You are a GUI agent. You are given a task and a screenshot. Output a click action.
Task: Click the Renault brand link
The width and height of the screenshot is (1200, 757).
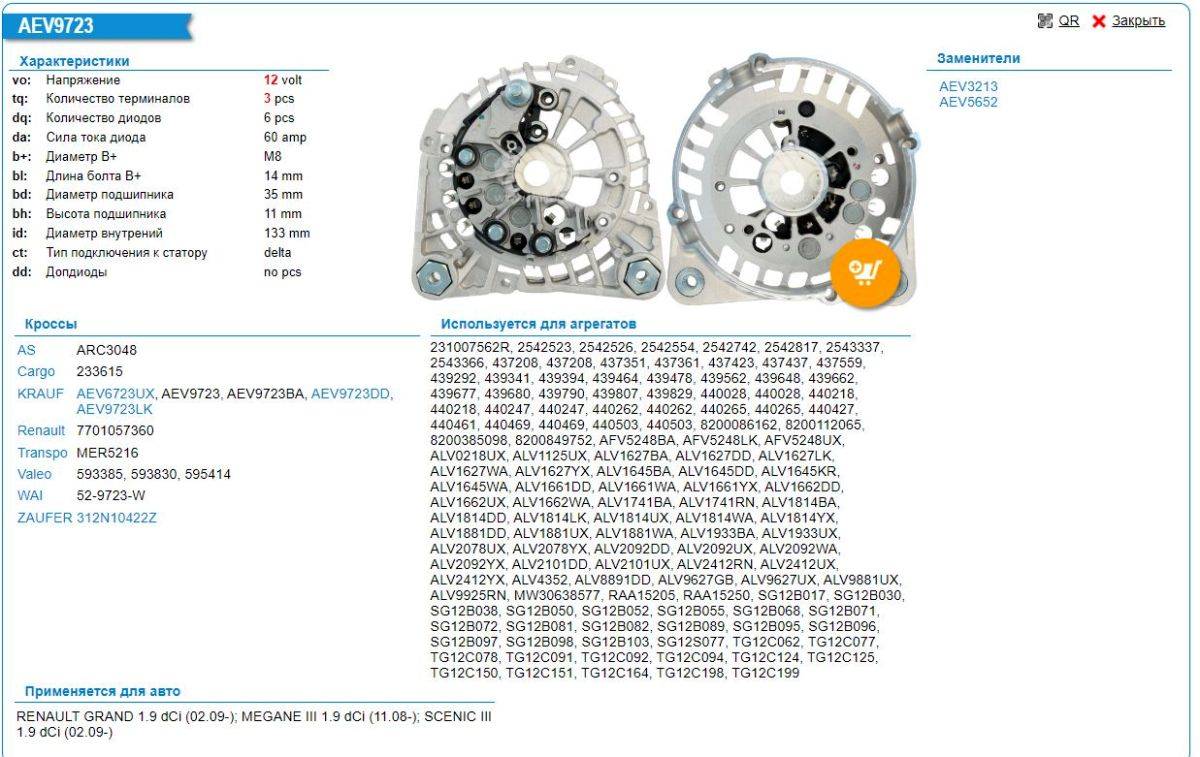coord(41,431)
